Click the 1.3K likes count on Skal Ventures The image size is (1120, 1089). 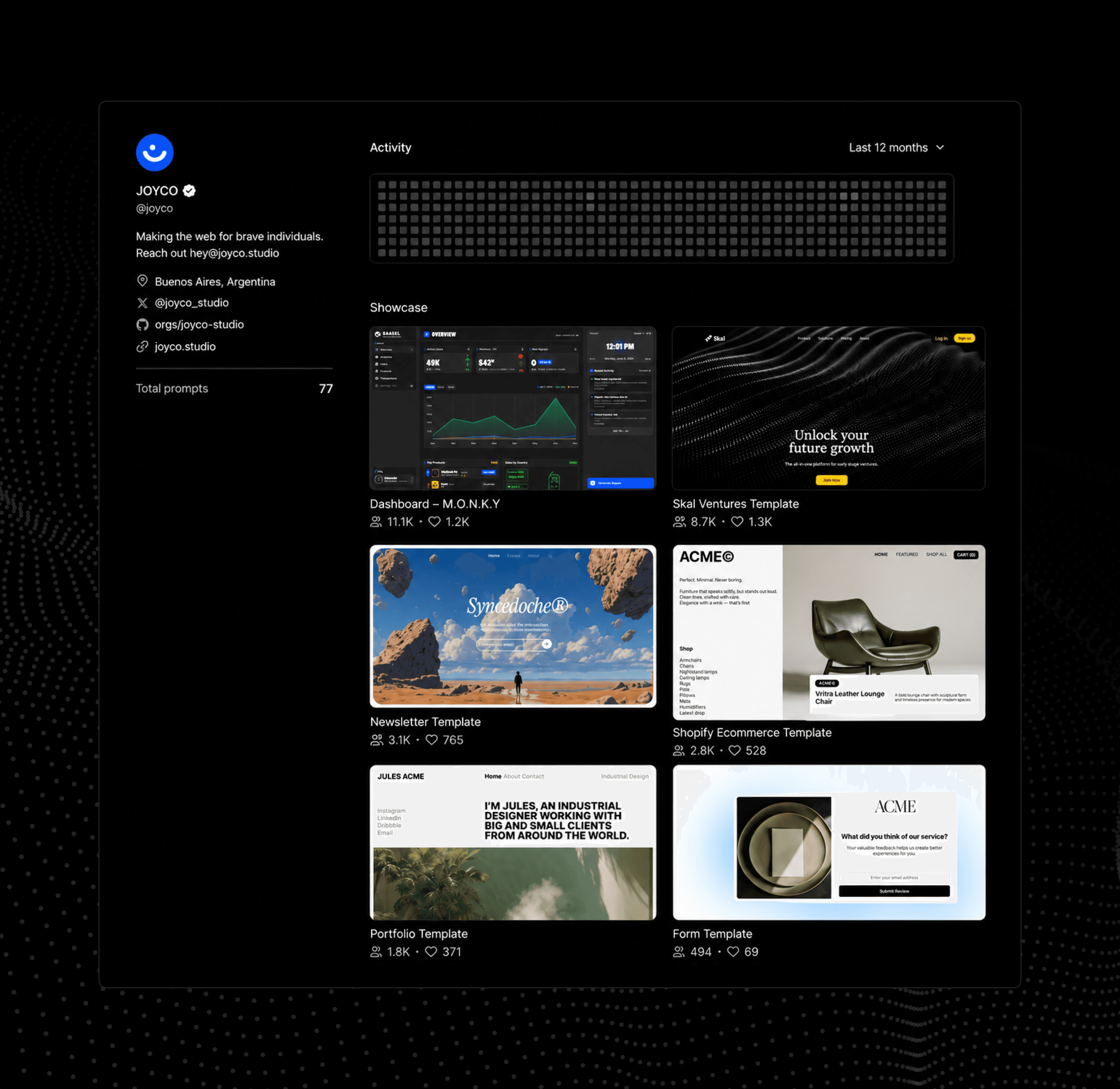point(760,522)
